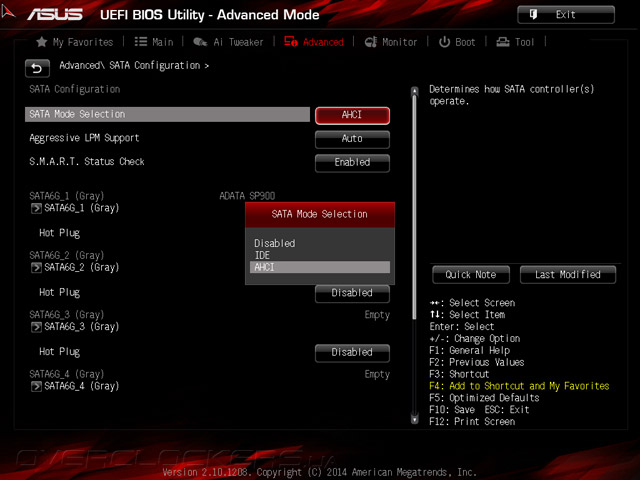
Task: Change S.M.A.R.T. Status Check Enabled value
Action: tap(352, 162)
